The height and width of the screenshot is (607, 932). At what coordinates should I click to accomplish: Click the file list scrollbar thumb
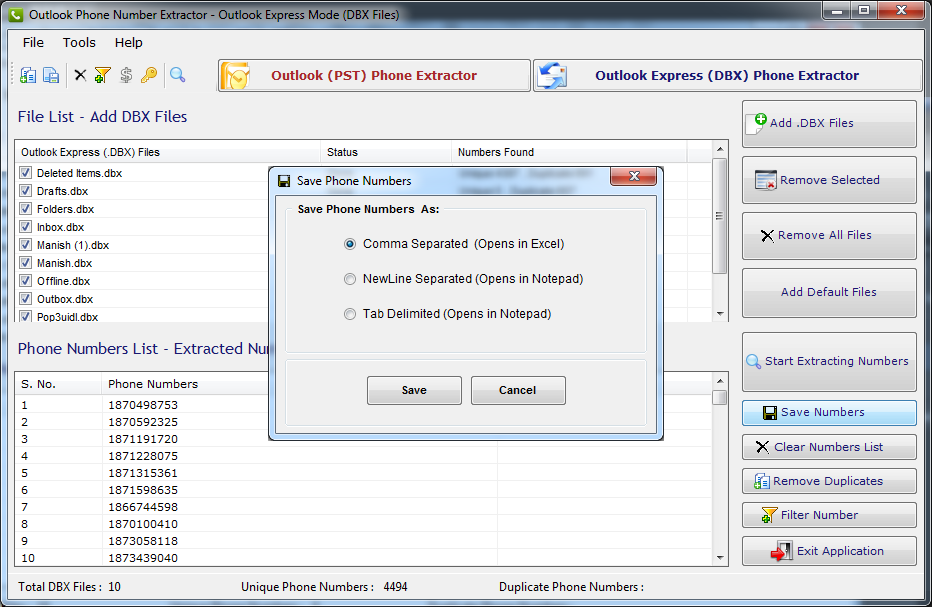pyautogui.click(x=720, y=216)
